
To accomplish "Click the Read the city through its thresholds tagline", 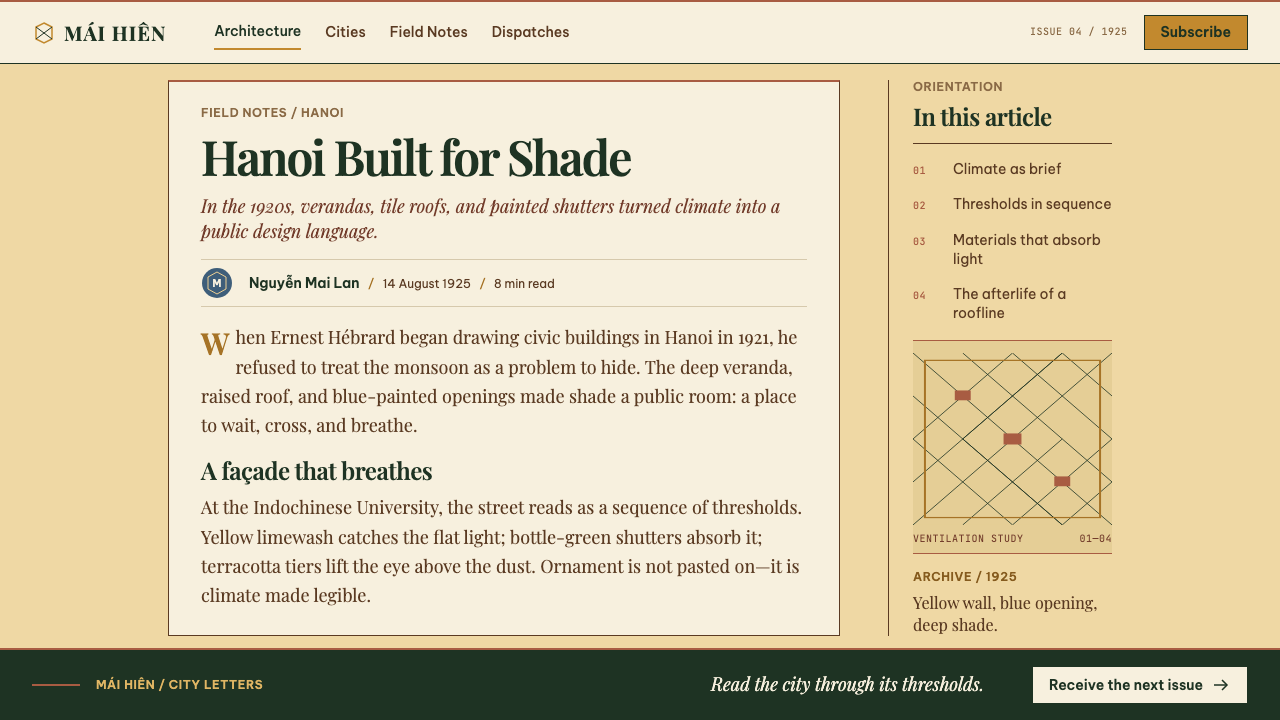I will click(847, 684).
